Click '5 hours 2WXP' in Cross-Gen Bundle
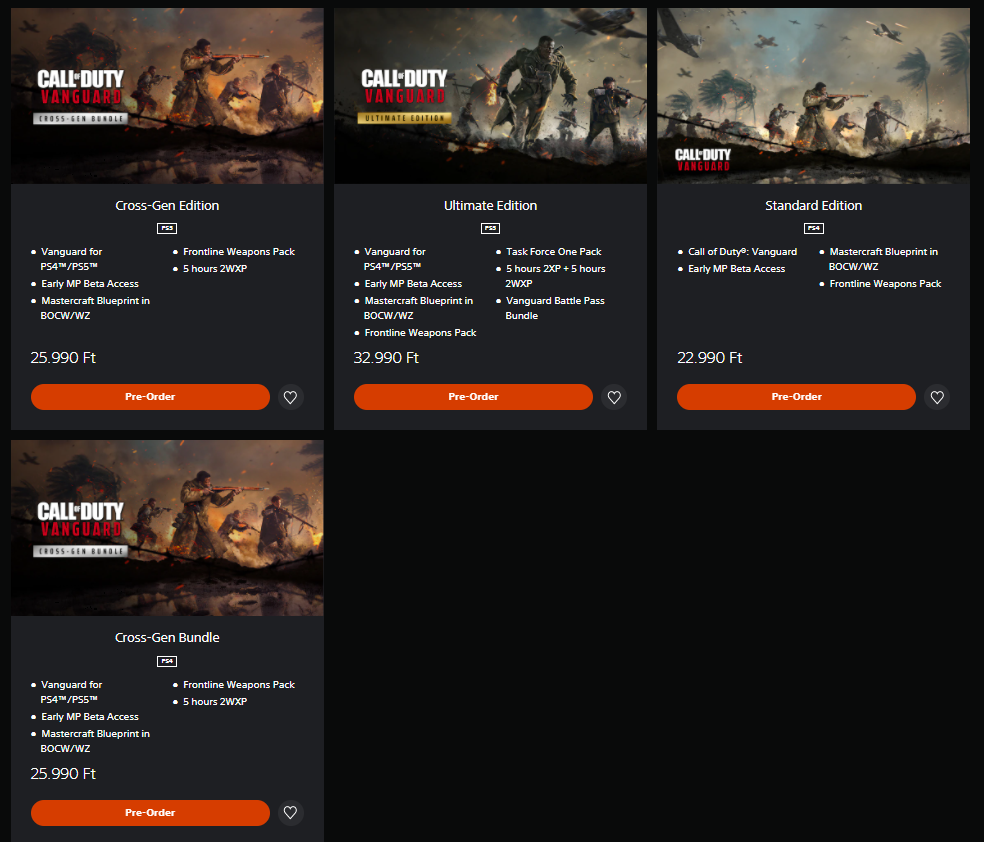 pos(215,701)
